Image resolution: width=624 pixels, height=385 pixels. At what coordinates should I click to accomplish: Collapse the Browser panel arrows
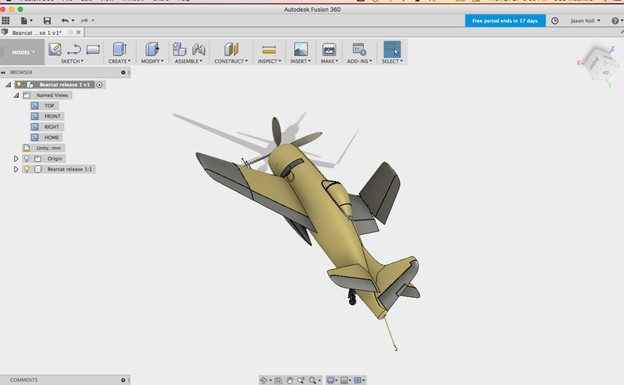tap(3, 72)
